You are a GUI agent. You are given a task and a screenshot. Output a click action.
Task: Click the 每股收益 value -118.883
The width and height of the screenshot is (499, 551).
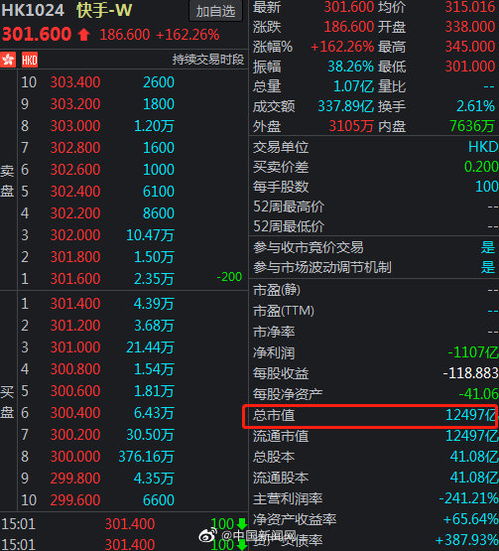pyautogui.click(x=471, y=373)
